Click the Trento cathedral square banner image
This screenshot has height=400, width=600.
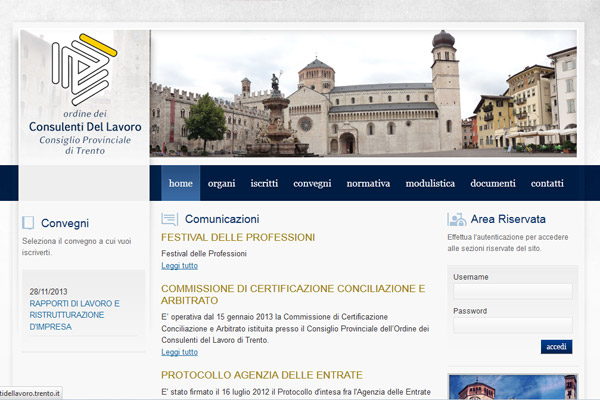click(x=363, y=94)
